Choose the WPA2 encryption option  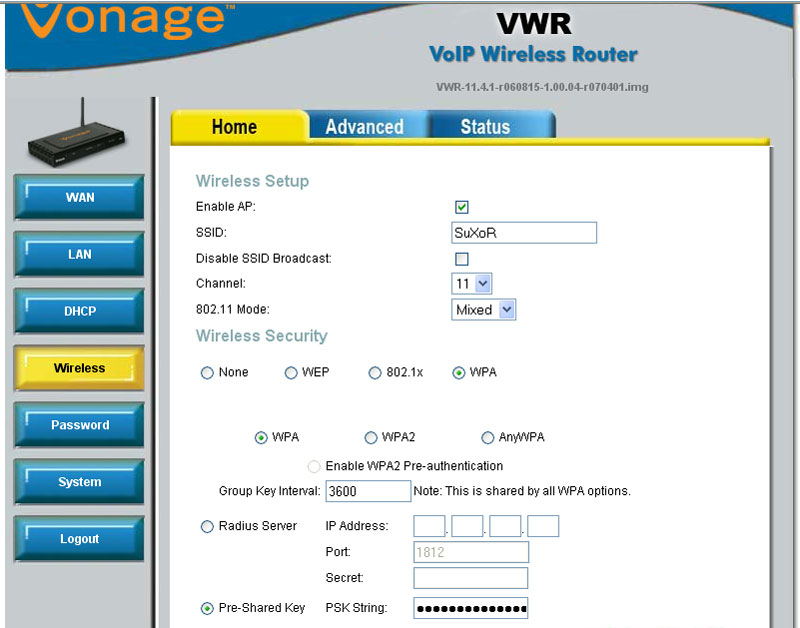coord(371,437)
